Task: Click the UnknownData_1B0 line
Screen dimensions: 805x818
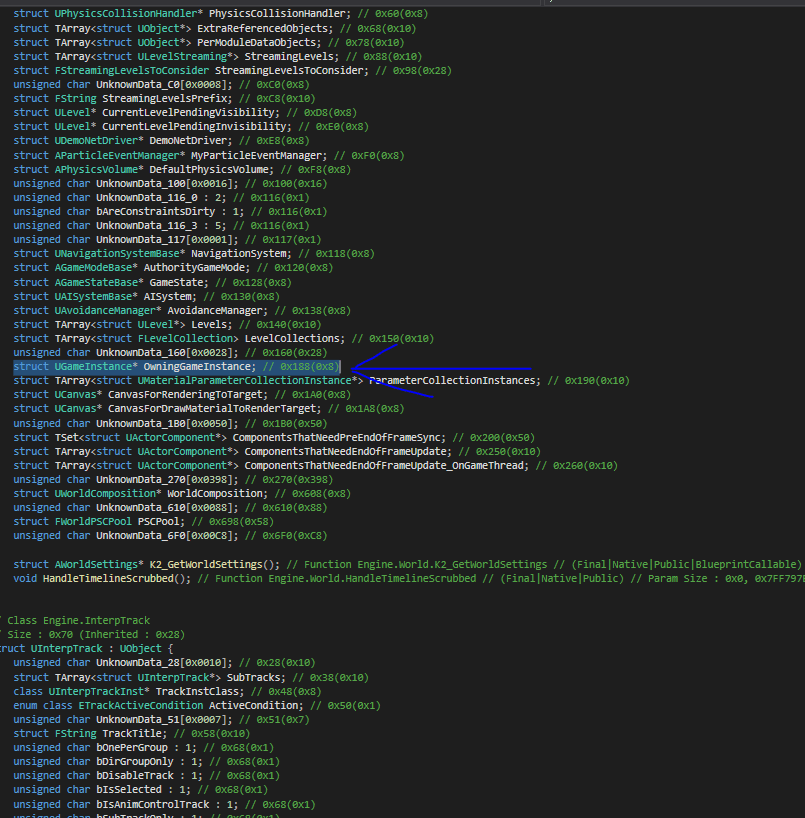Action: [170, 424]
